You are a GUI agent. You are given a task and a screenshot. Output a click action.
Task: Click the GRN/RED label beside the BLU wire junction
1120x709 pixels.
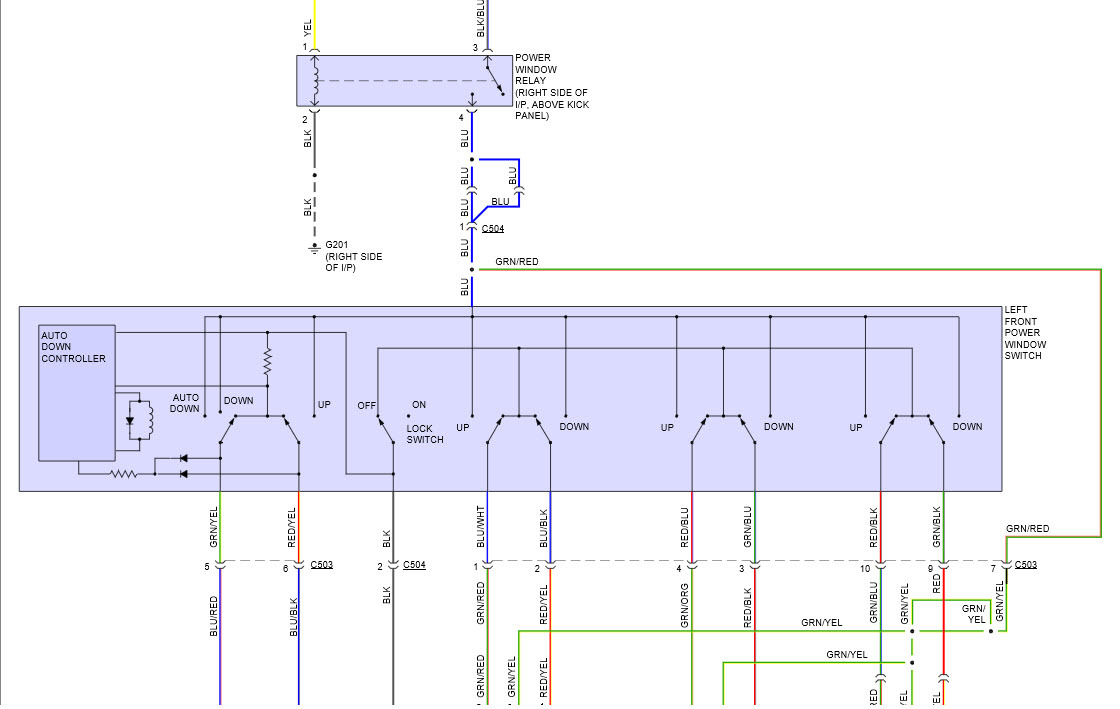point(517,262)
